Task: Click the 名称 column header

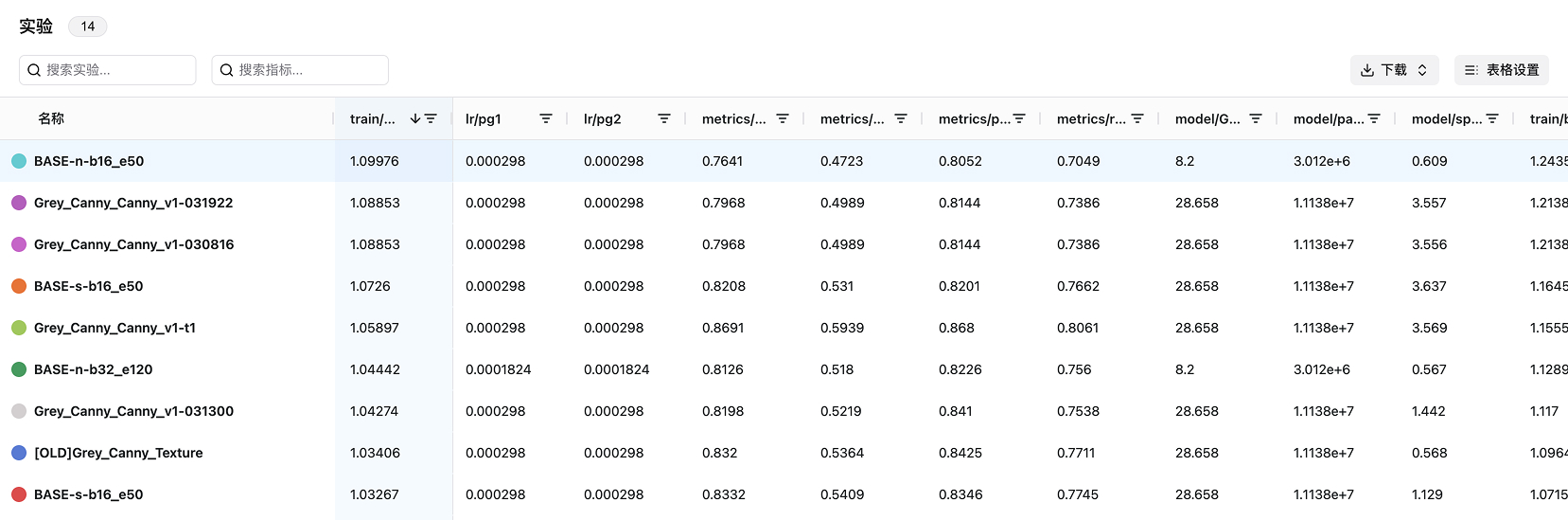Action: point(51,118)
